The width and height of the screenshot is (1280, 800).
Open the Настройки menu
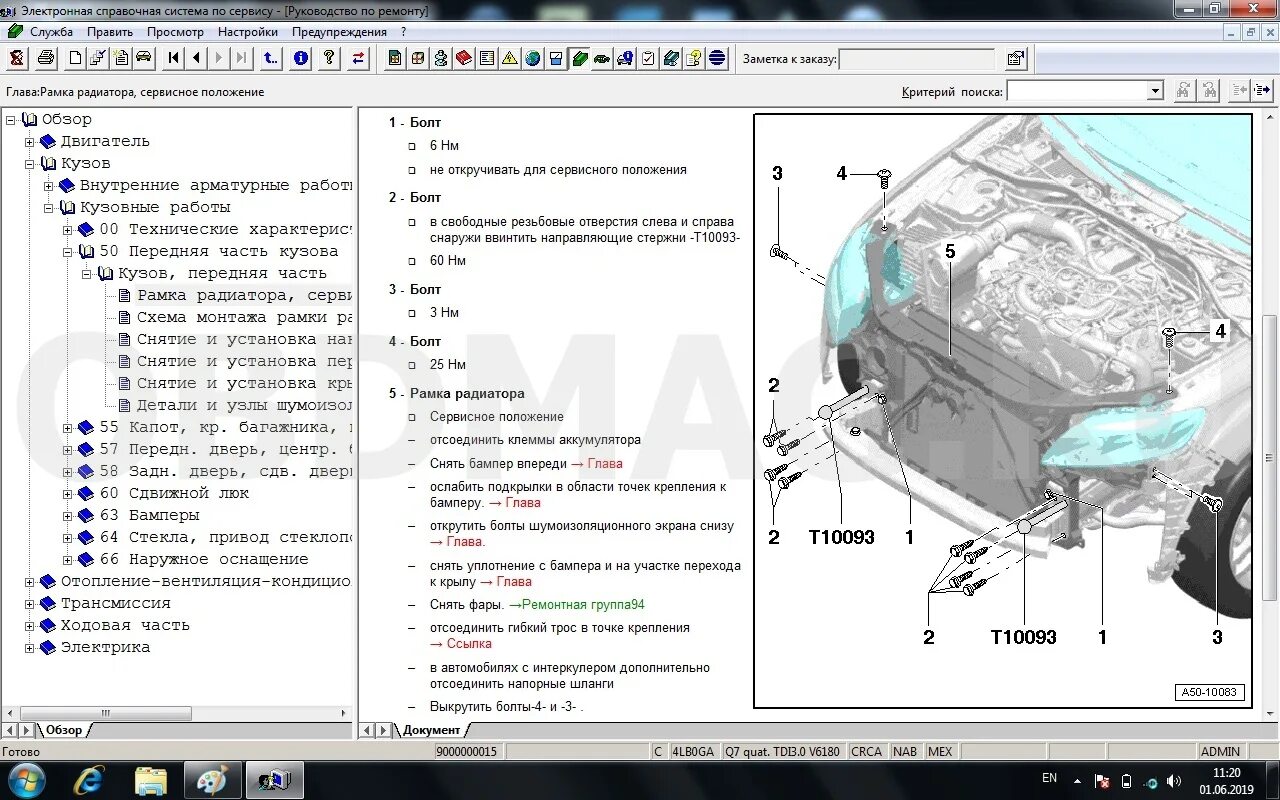pos(248,32)
